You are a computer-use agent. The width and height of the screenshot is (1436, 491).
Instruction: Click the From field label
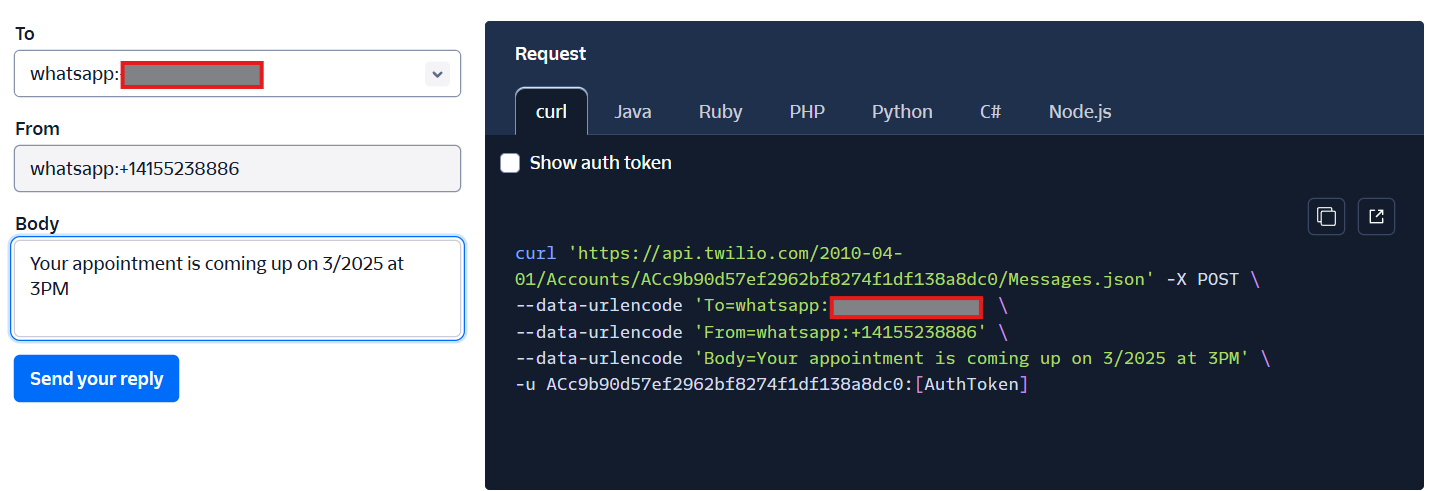(37, 129)
